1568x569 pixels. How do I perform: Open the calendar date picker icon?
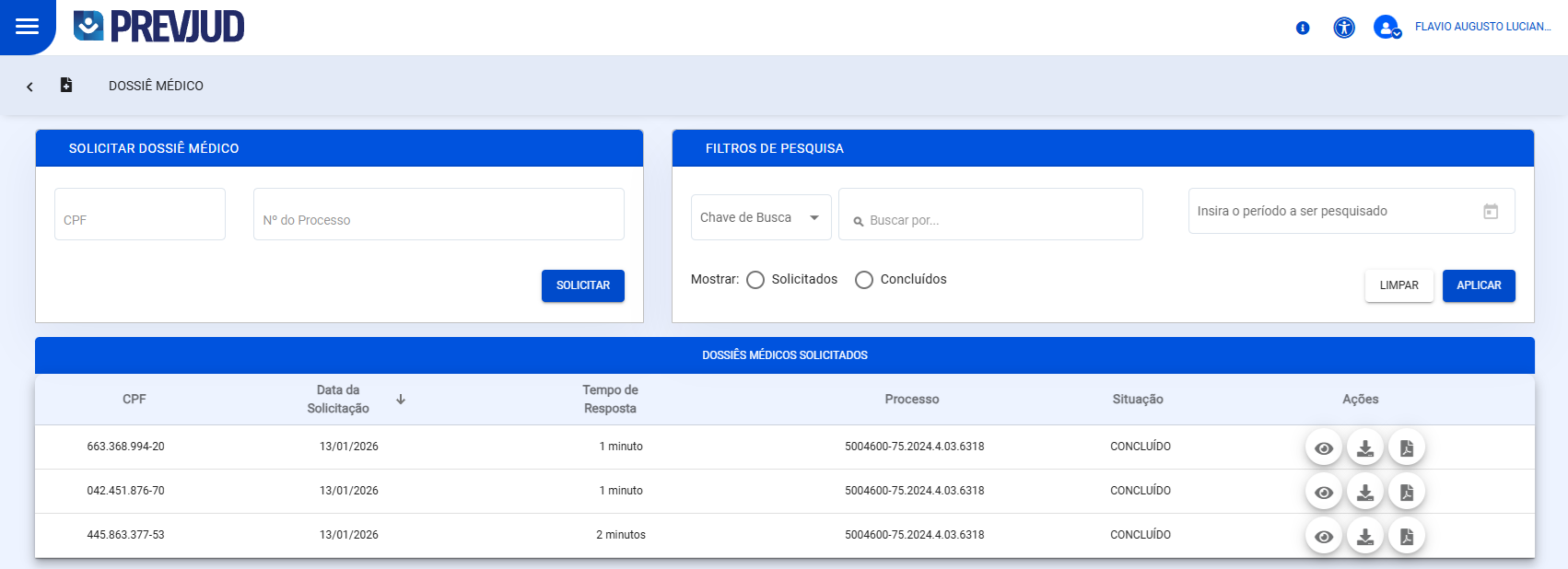tap(1491, 212)
